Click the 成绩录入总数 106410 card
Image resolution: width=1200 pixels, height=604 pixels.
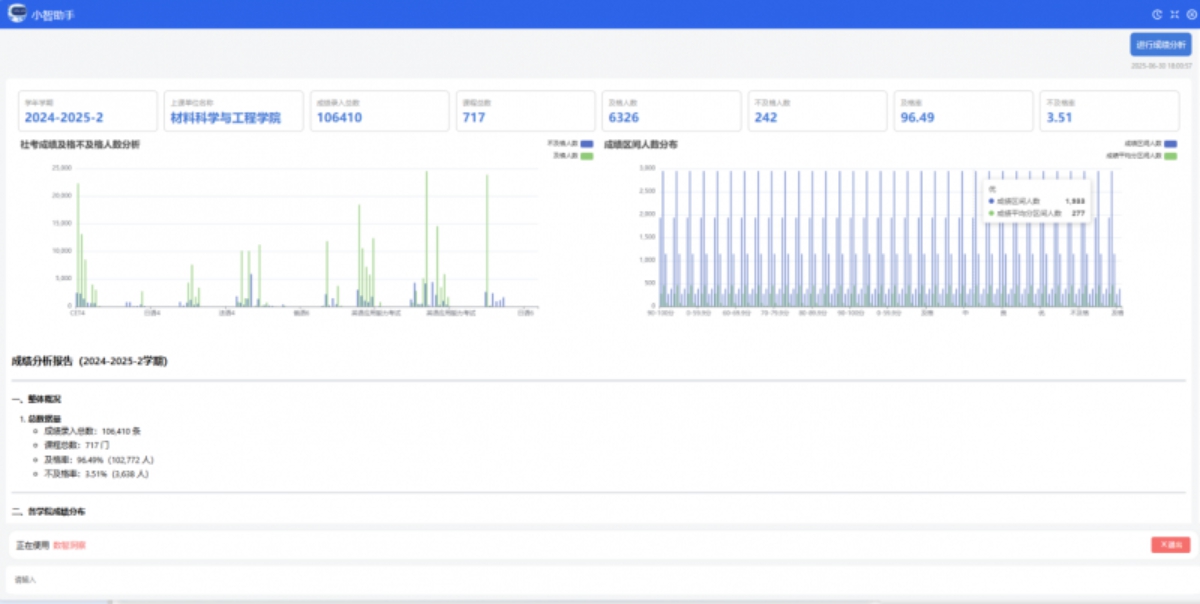click(380, 111)
